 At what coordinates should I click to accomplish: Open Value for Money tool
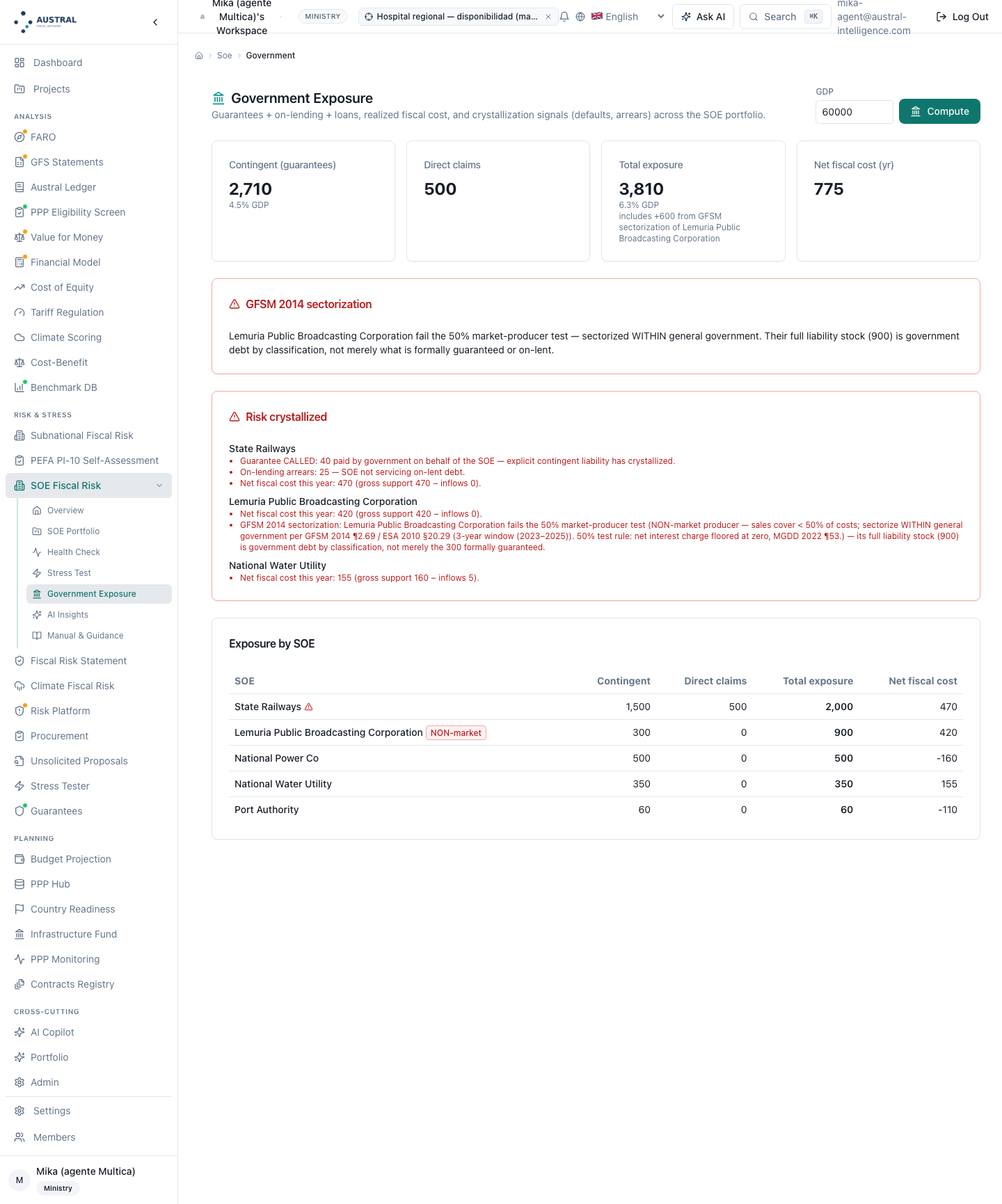point(88,237)
